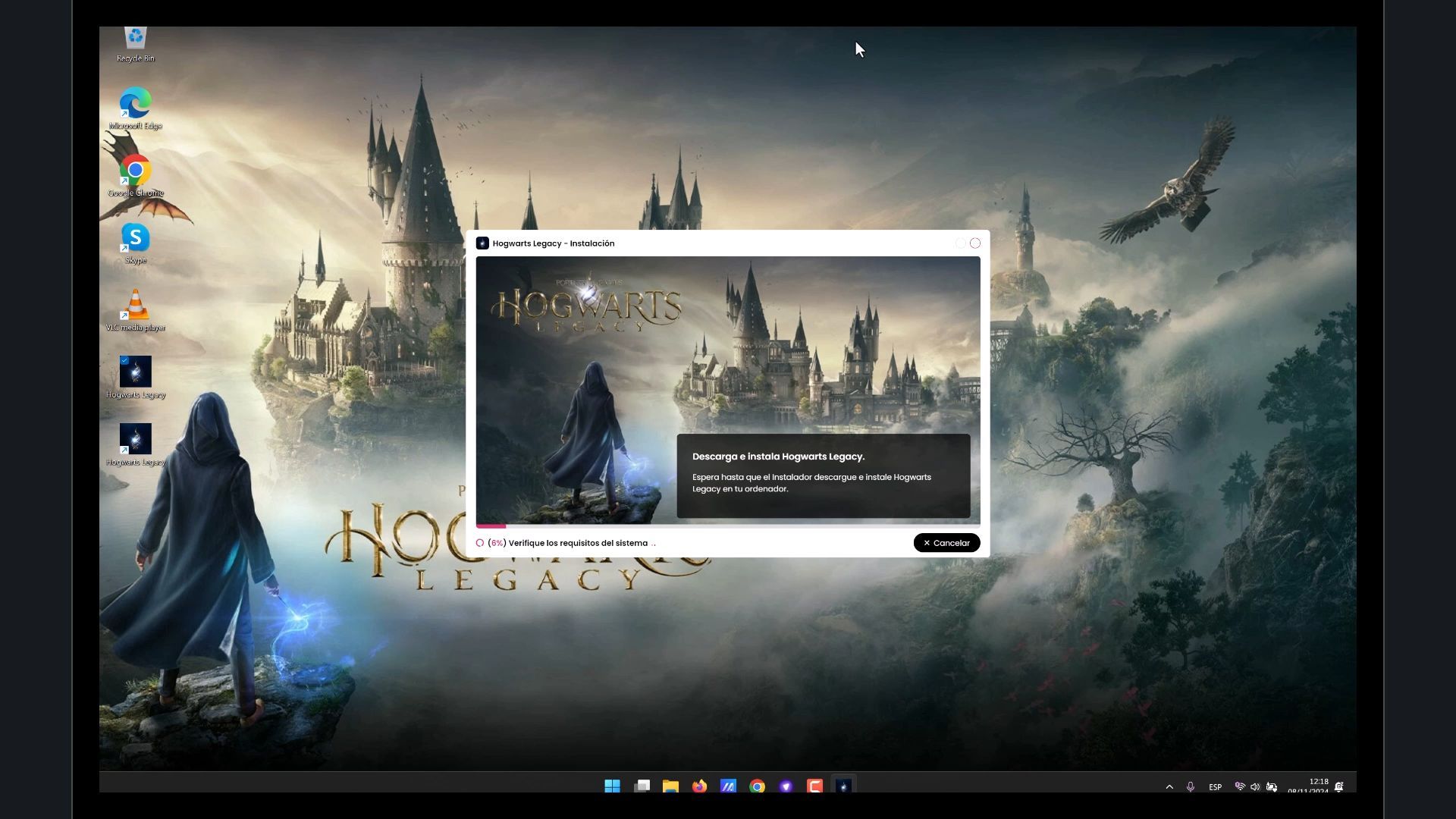Open Microsoft Edge desktop shortcut
Image resolution: width=1456 pixels, height=819 pixels.
click(x=136, y=108)
